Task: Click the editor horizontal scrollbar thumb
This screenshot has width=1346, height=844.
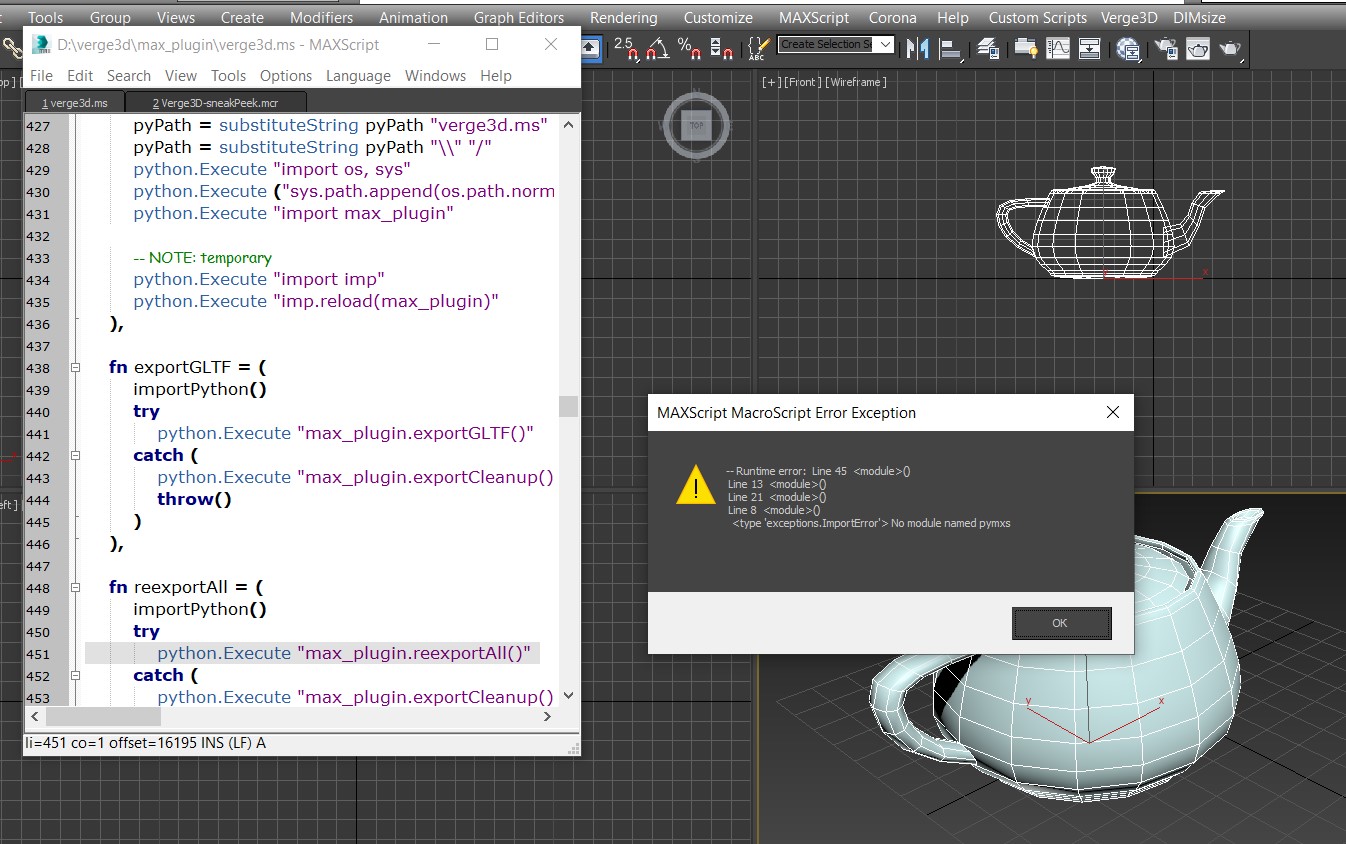Action: click(103, 717)
